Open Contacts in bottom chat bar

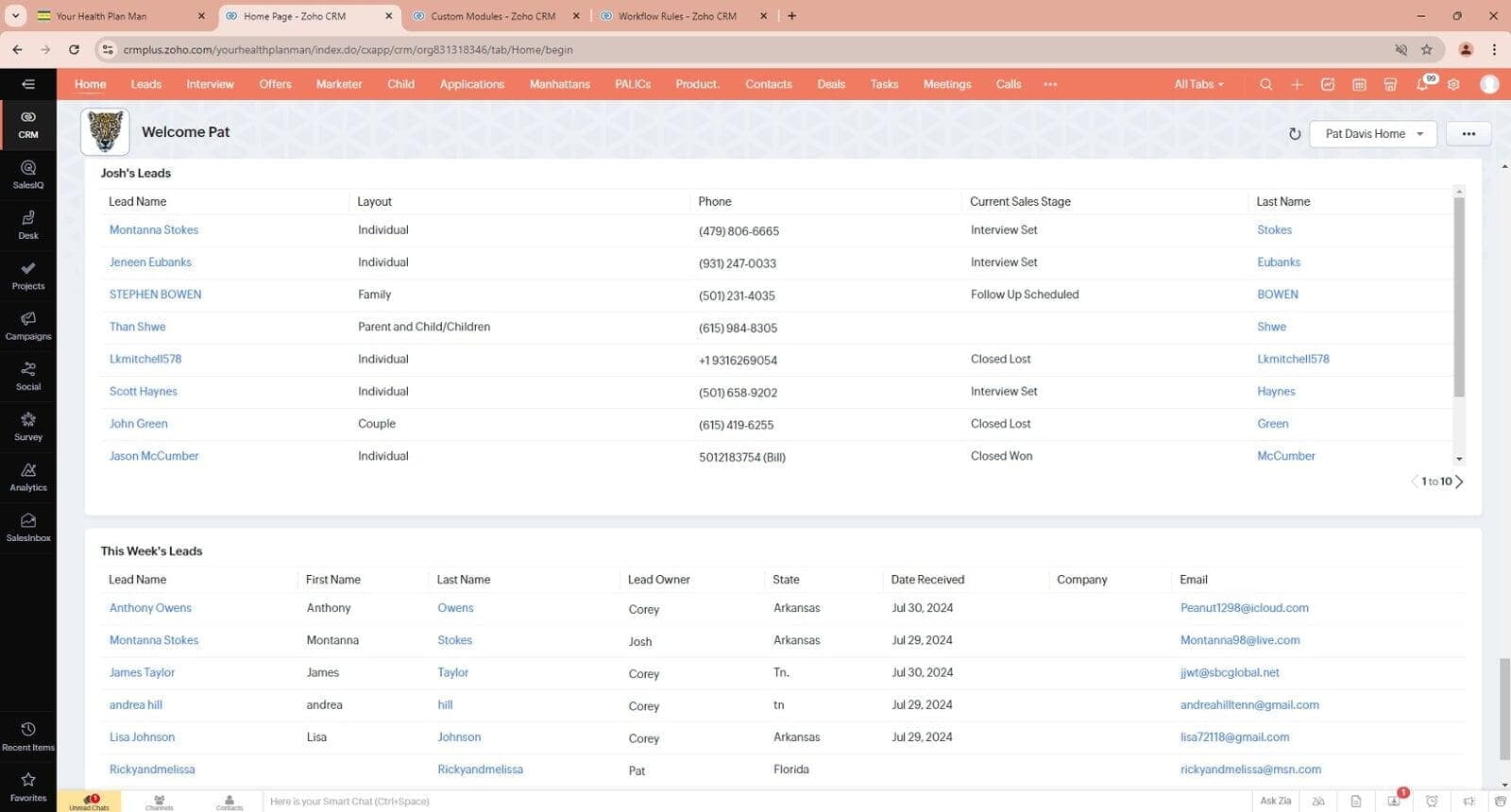229,802
